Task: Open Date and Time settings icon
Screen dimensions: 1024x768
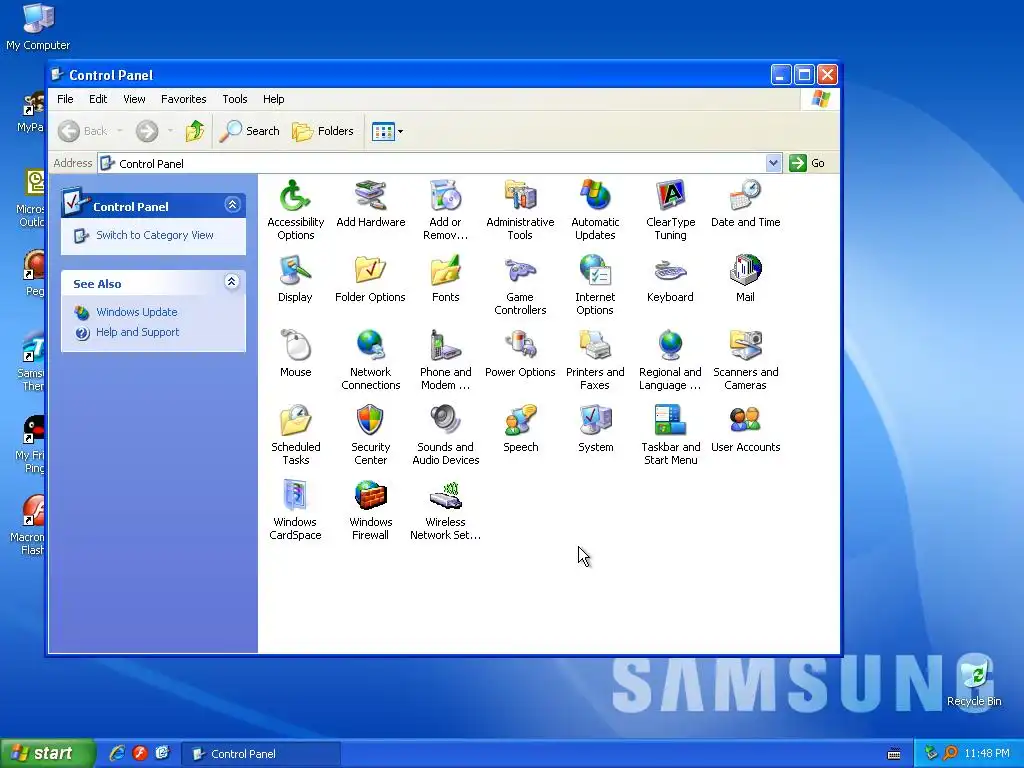Action: tap(745, 196)
